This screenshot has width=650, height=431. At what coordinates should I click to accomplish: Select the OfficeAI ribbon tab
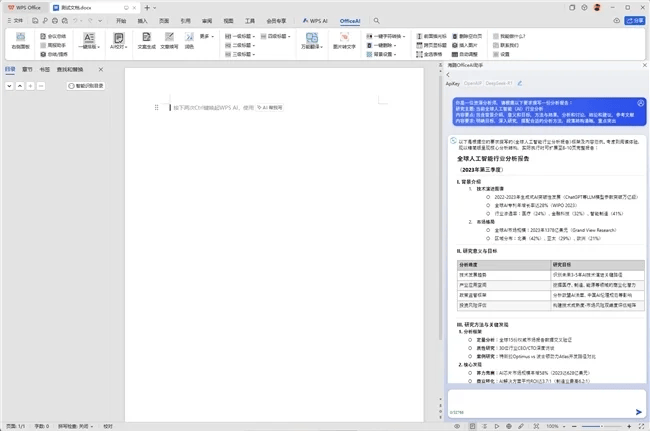(x=350, y=21)
